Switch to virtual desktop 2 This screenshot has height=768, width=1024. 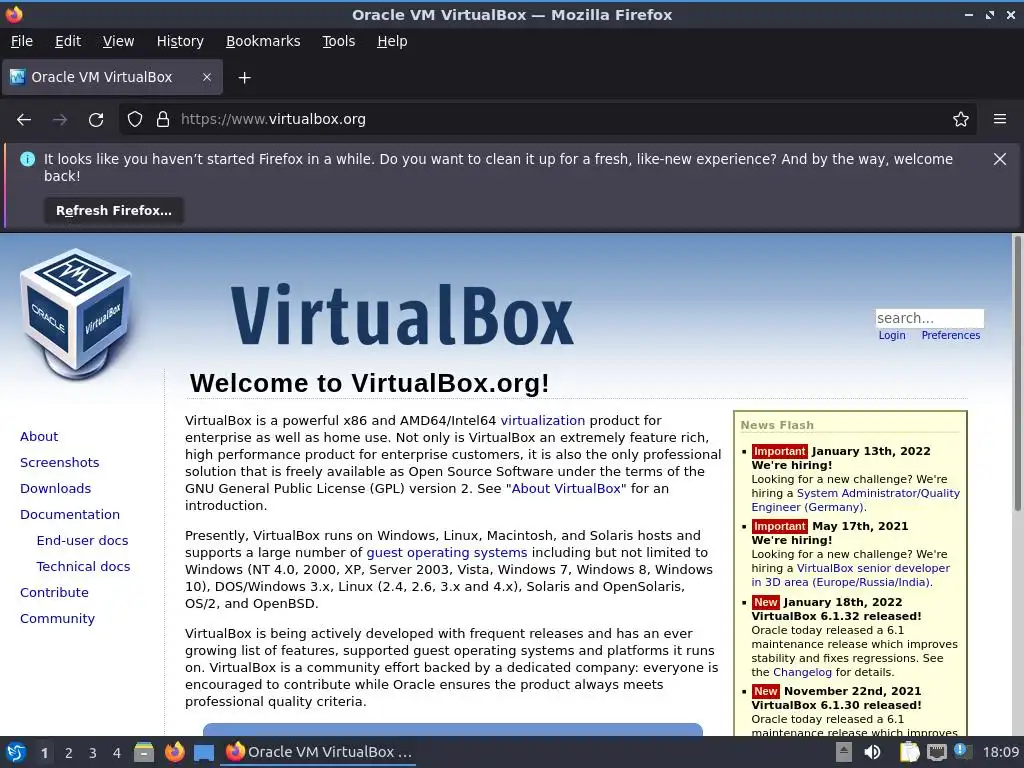[69, 753]
